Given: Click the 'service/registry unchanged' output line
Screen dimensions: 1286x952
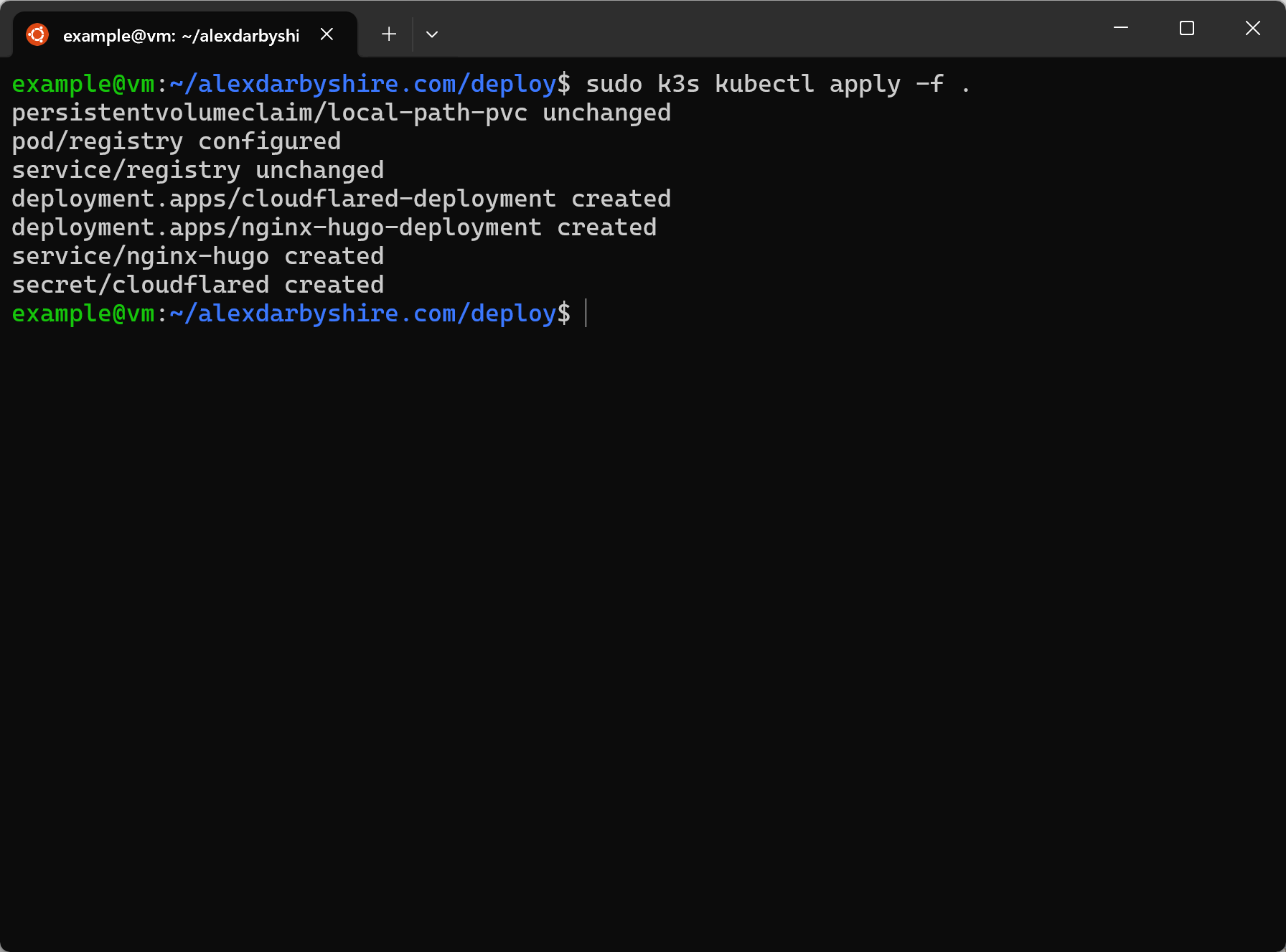Looking at the screenshot, I should [198, 170].
